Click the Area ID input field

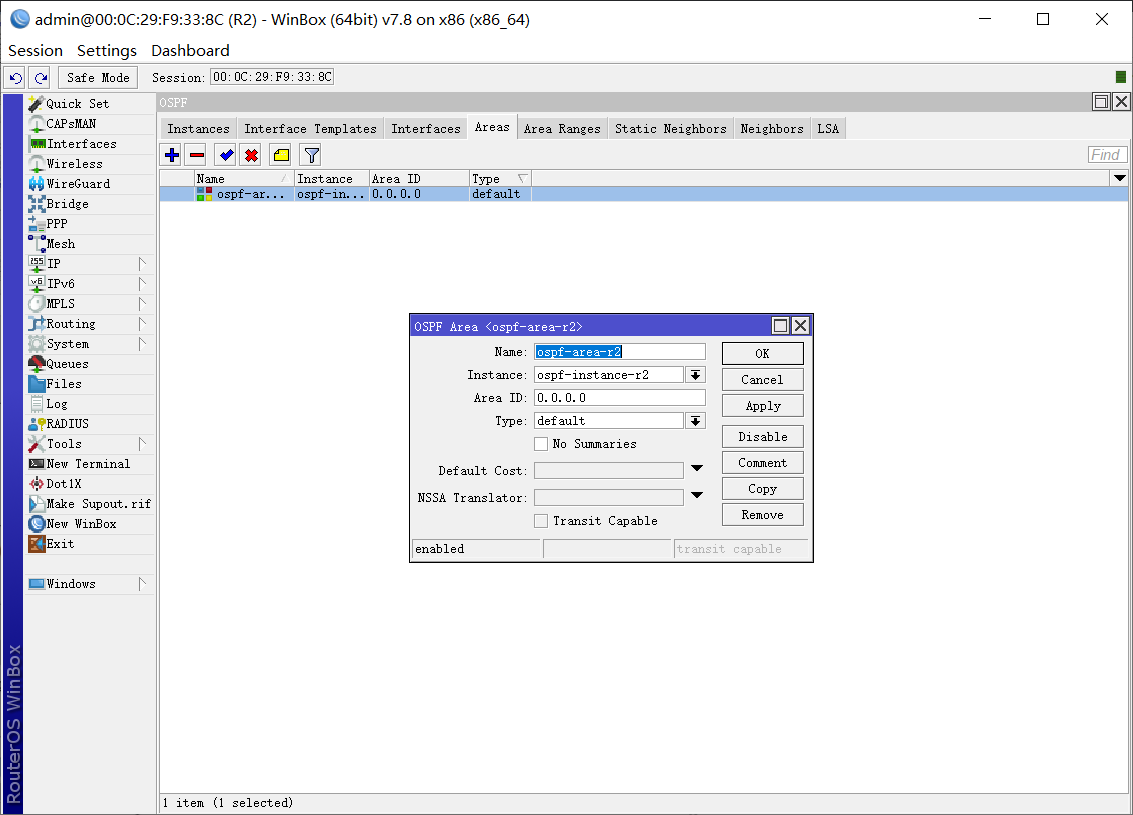click(x=620, y=398)
